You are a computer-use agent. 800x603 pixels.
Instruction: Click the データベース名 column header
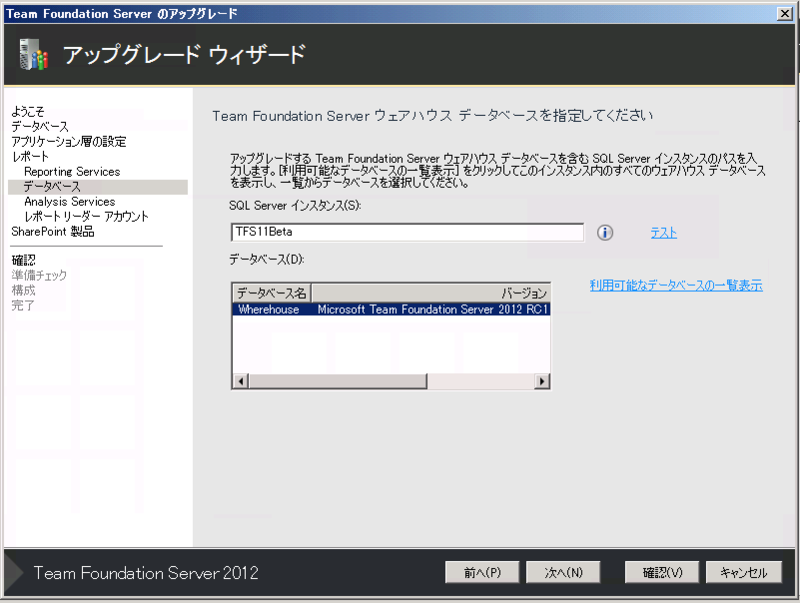(272, 293)
